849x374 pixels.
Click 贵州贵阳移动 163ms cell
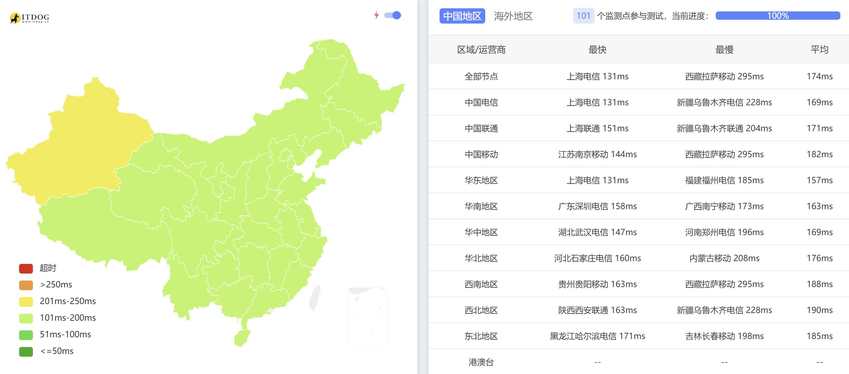pyautogui.click(x=598, y=284)
